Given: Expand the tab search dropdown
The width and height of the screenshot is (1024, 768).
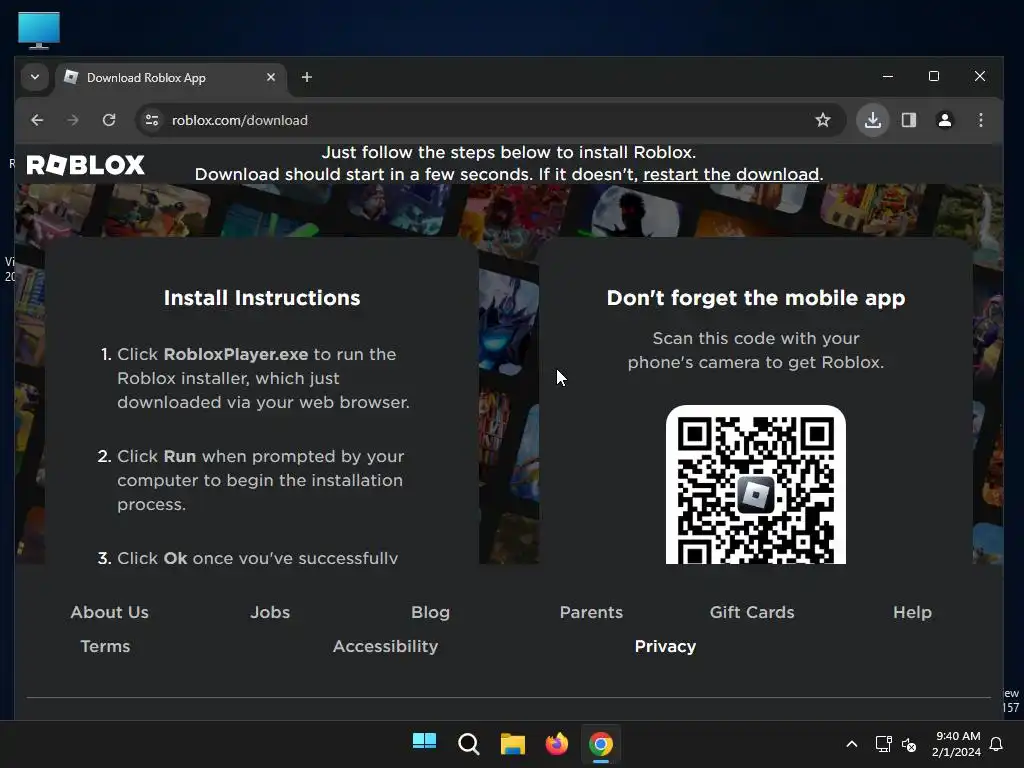Looking at the screenshot, I should pyautogui.click(x=35, y=77).
